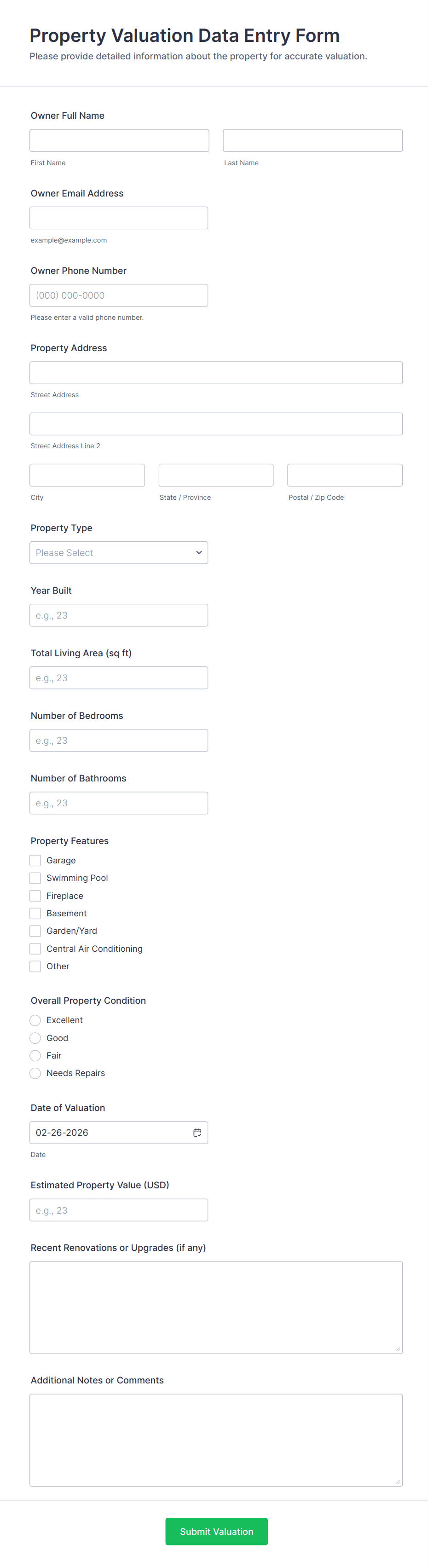Click the Owner Email Address input
428x1568 pixels.
pos(119,218)
